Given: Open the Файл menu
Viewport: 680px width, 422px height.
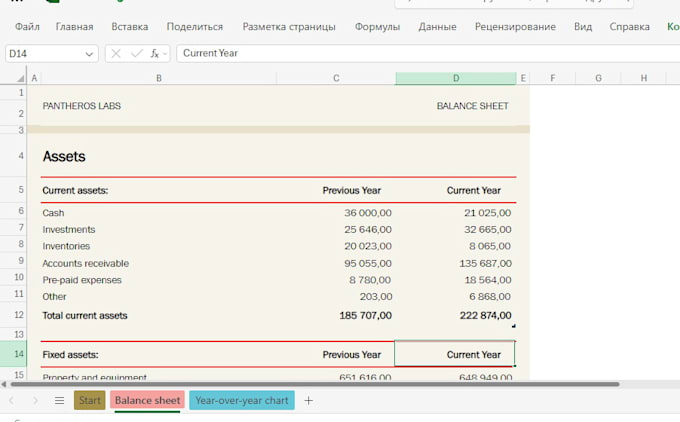Looking at the screenshot, I should 27,27.
